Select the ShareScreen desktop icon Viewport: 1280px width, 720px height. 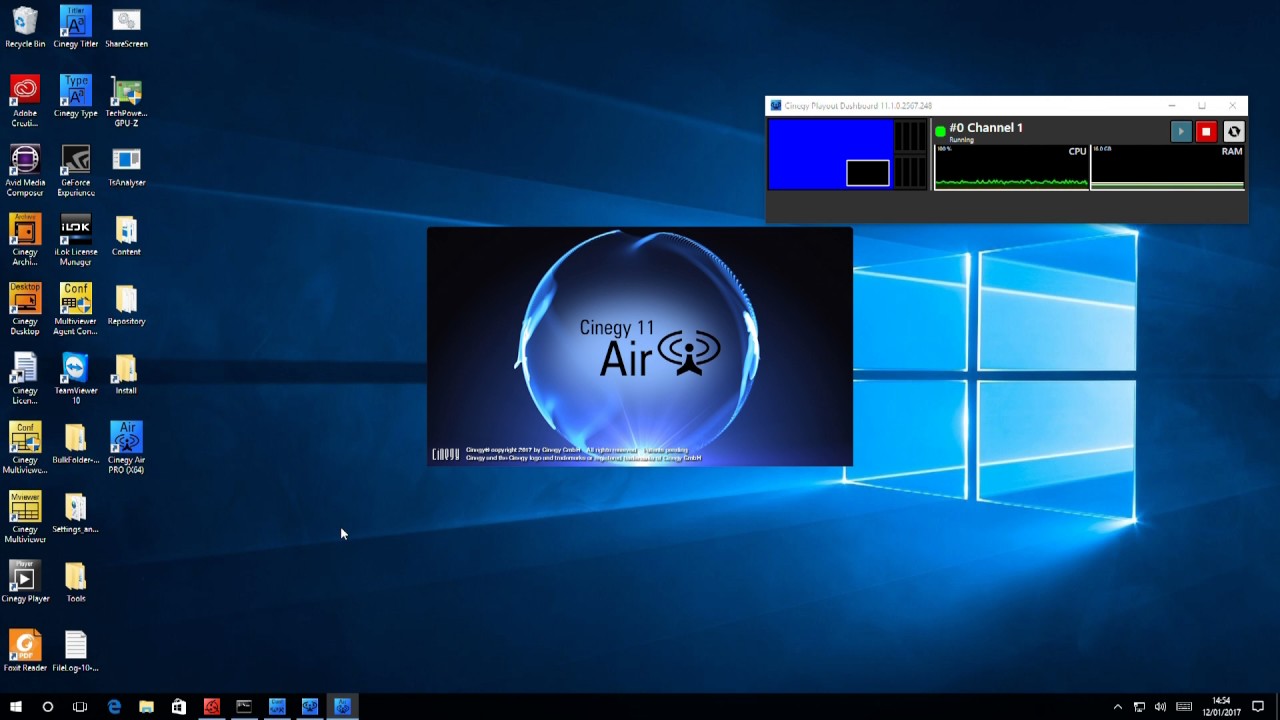[126, 27]
